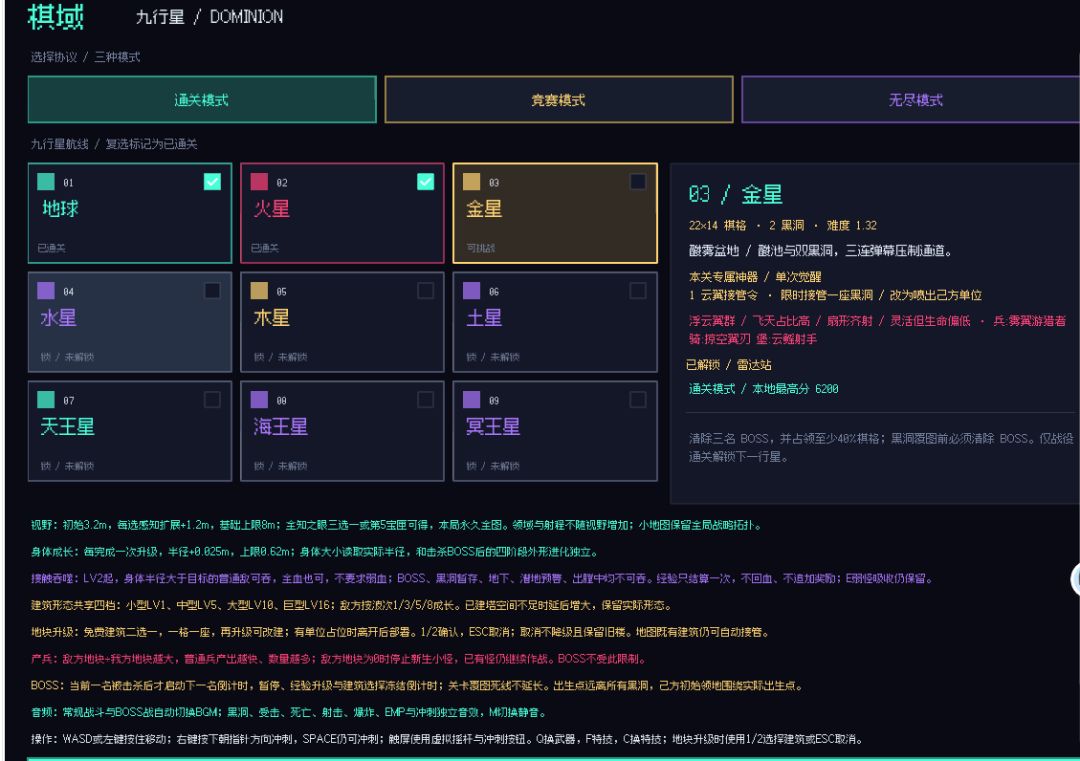Enable the 天王星 card checkbox
This screenshot has height=761, width=1080.
(212, 399)
